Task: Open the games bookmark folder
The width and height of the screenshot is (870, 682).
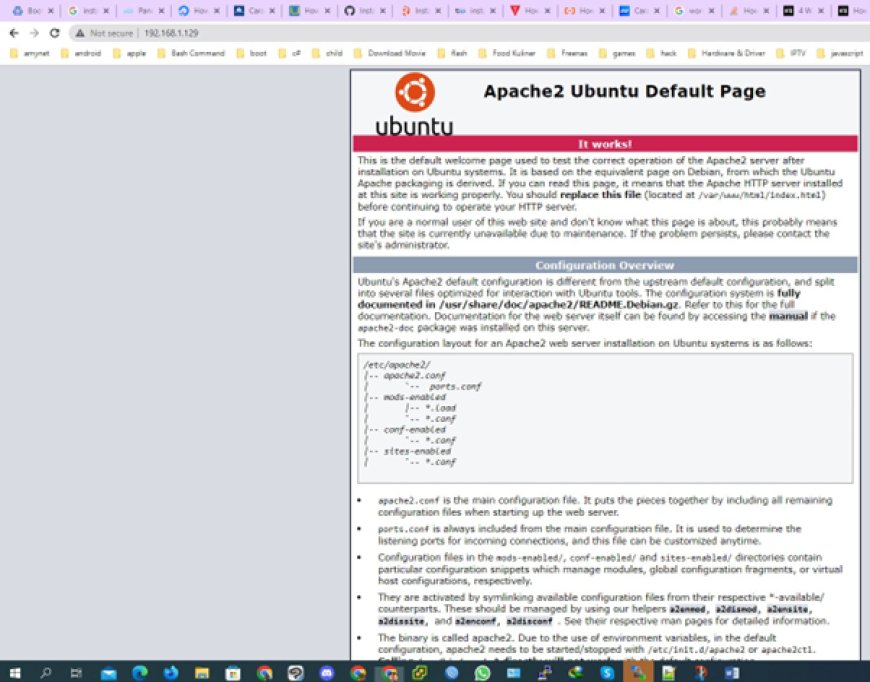Action: point(618,53)
